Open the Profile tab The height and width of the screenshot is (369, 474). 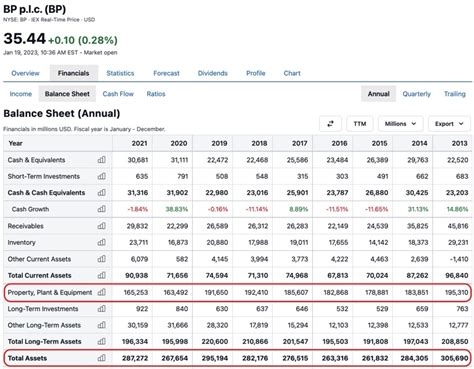pyautogui.click(x=256, y=73)
